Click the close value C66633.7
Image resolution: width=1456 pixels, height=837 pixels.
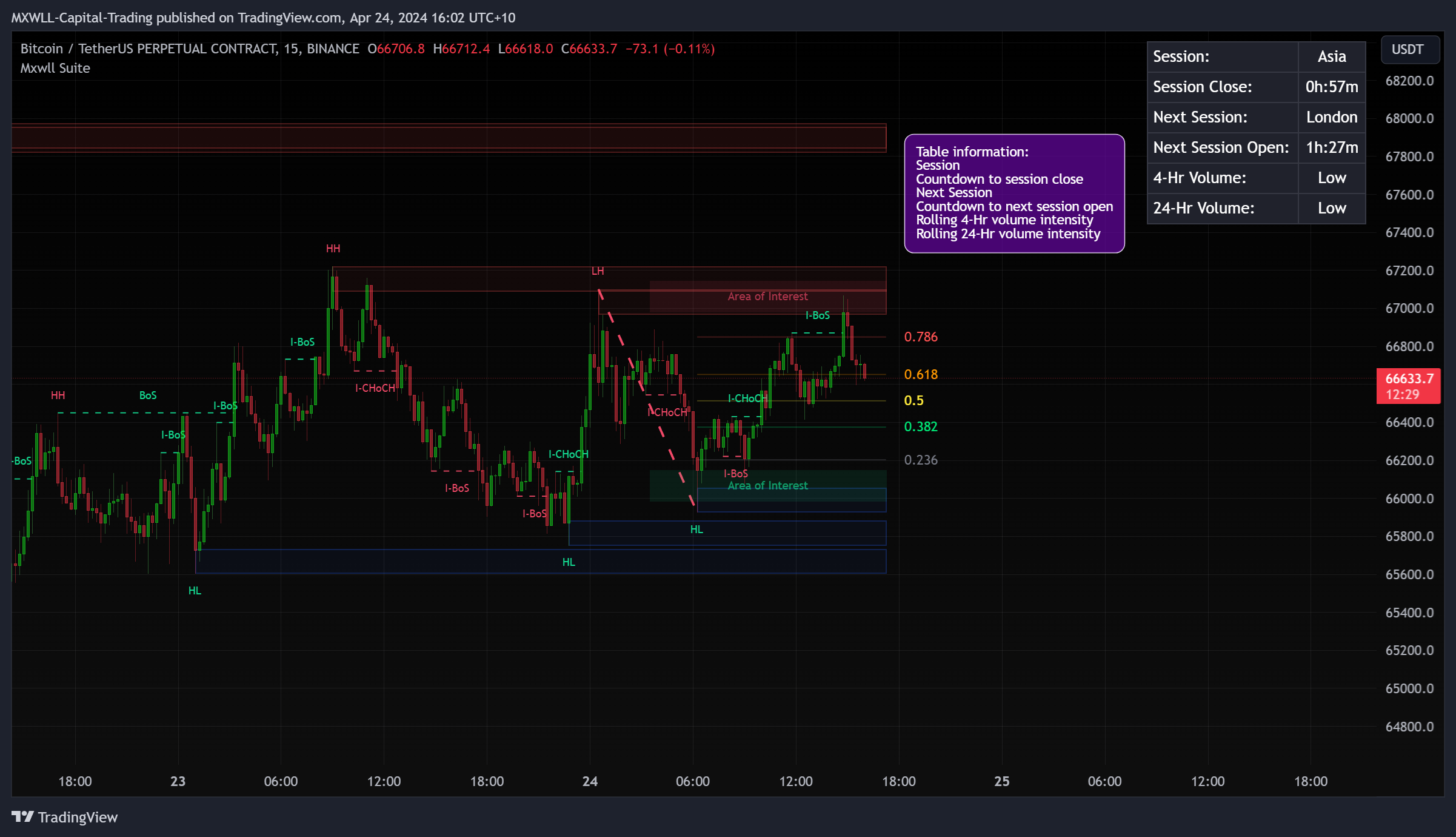[589, 49]
